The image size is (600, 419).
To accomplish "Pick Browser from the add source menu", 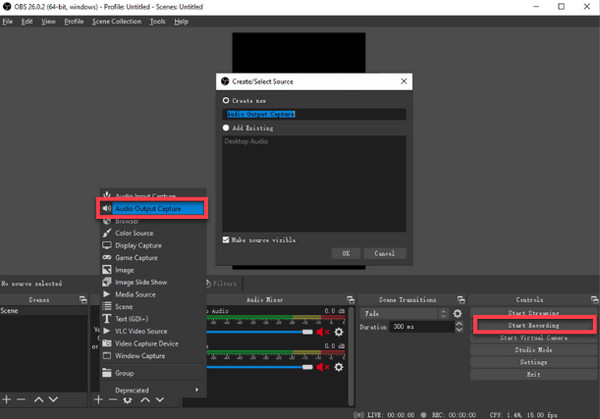I will tap(127, 221).
